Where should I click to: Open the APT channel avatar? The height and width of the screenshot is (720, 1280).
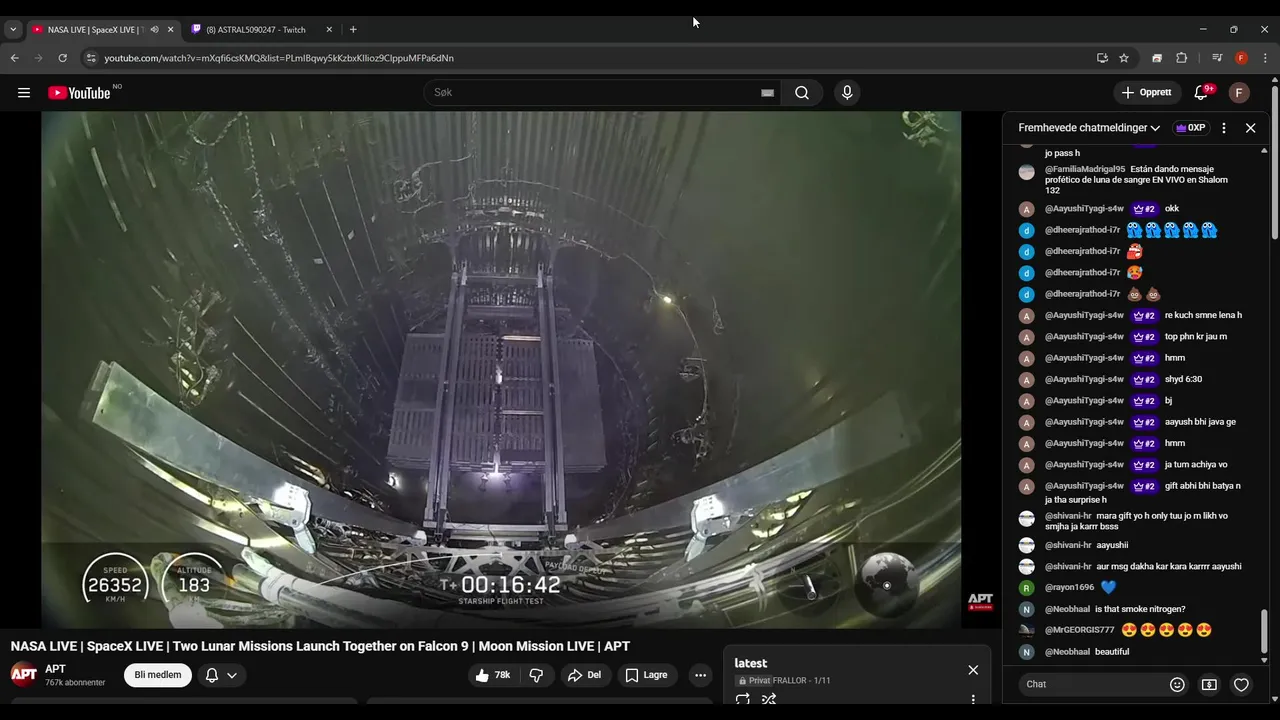pos(24,674)
